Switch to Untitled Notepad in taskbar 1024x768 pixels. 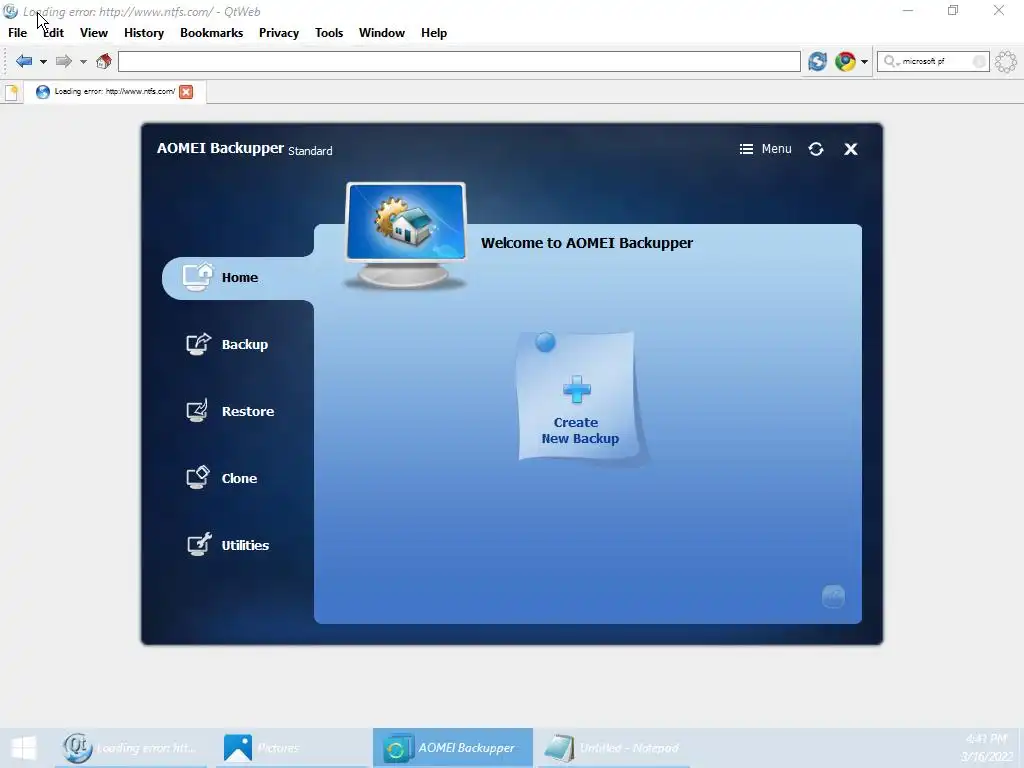click(614, 748)
